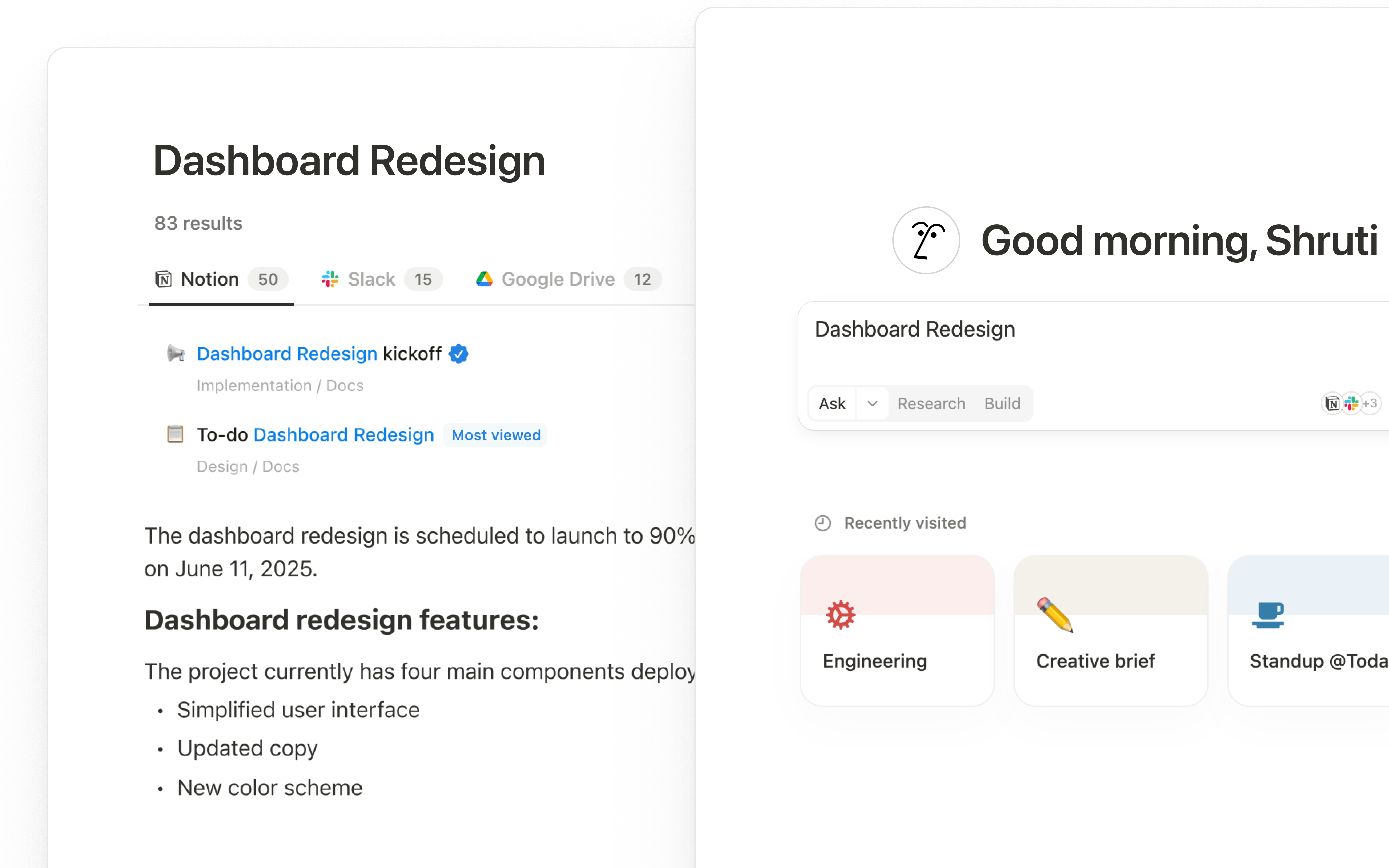Click the clipboard icon beside To-do result
1389x868 pixels.
175,434
